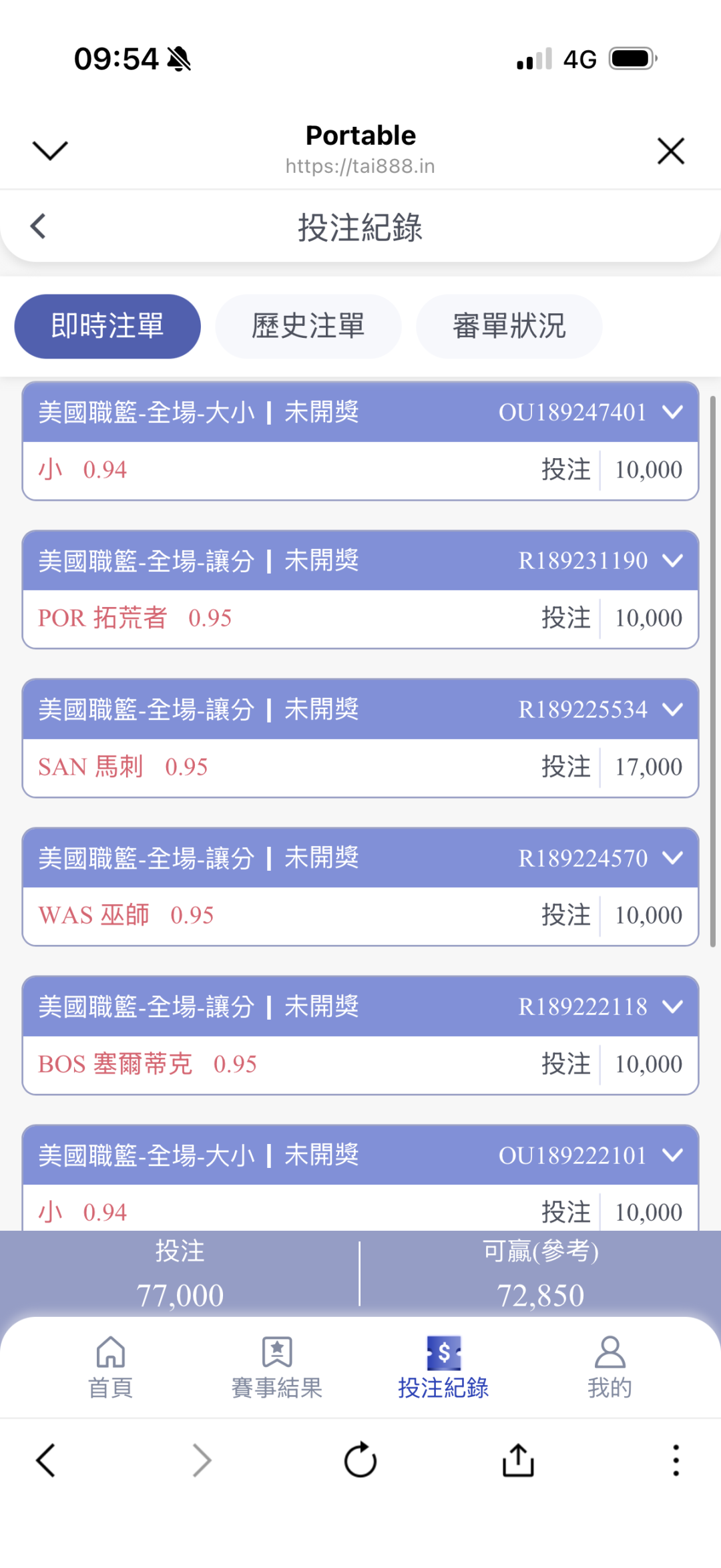Image resolution: width=721 pixels, height=1568 pixels.
Task: Expand bet OU189247401 details
Action: (673, 412)
